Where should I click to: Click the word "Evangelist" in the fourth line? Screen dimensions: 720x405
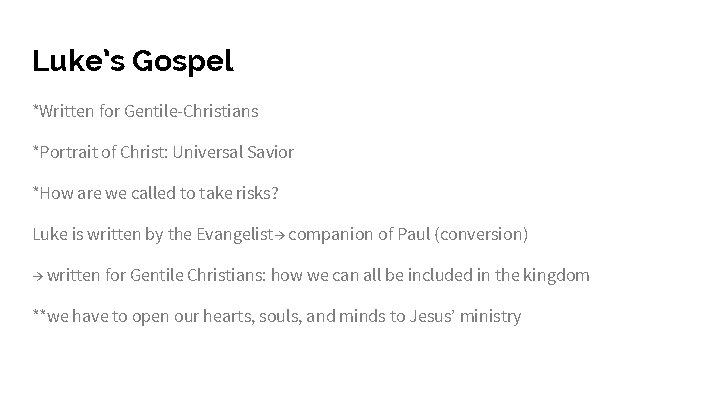[x=235, y=234]
